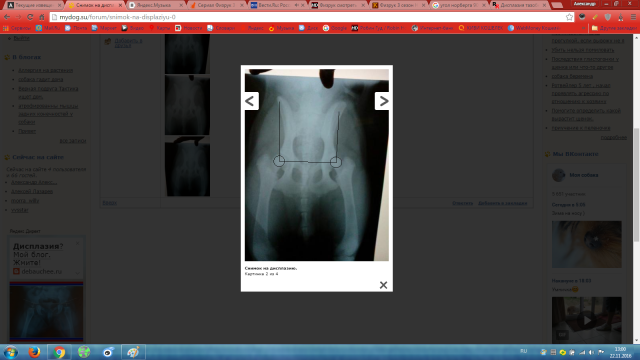Open the Mail.Ru bookmark
Screen dimensions: 640x360
point(48,28)
